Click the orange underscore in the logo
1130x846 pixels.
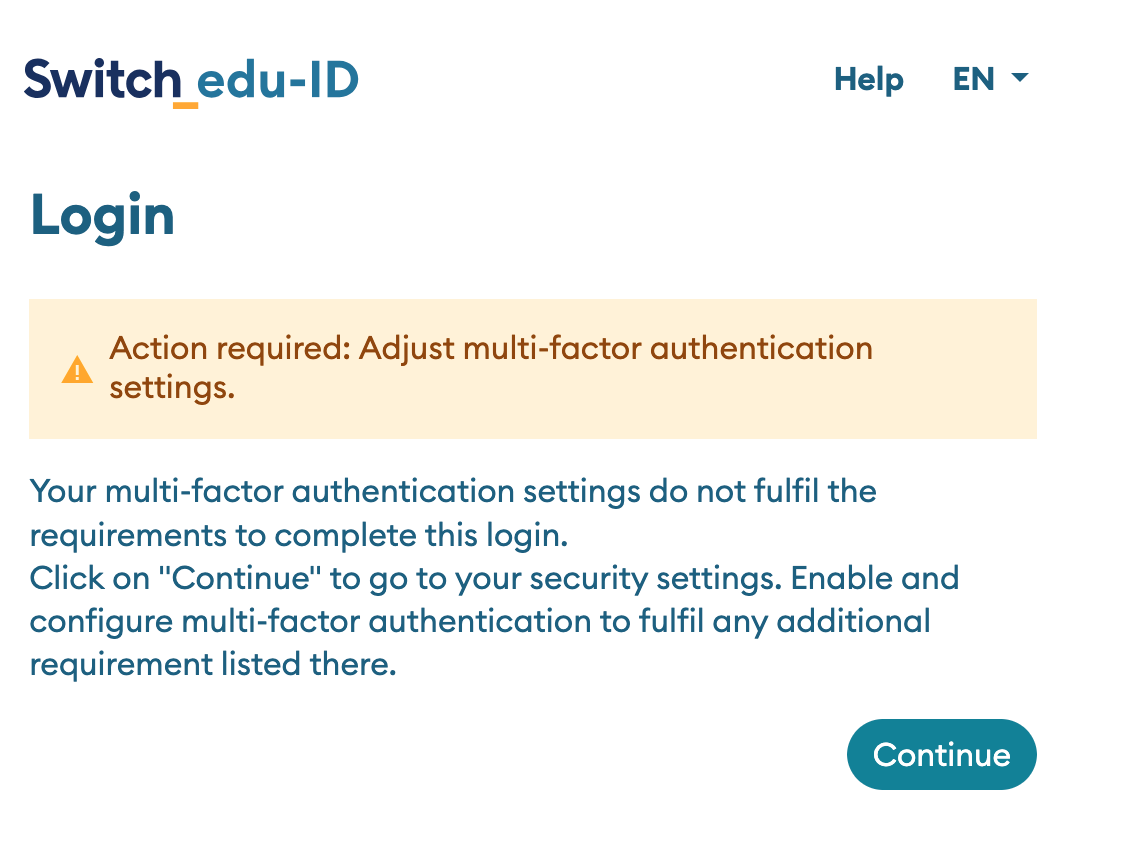click(x=185, y=106)
